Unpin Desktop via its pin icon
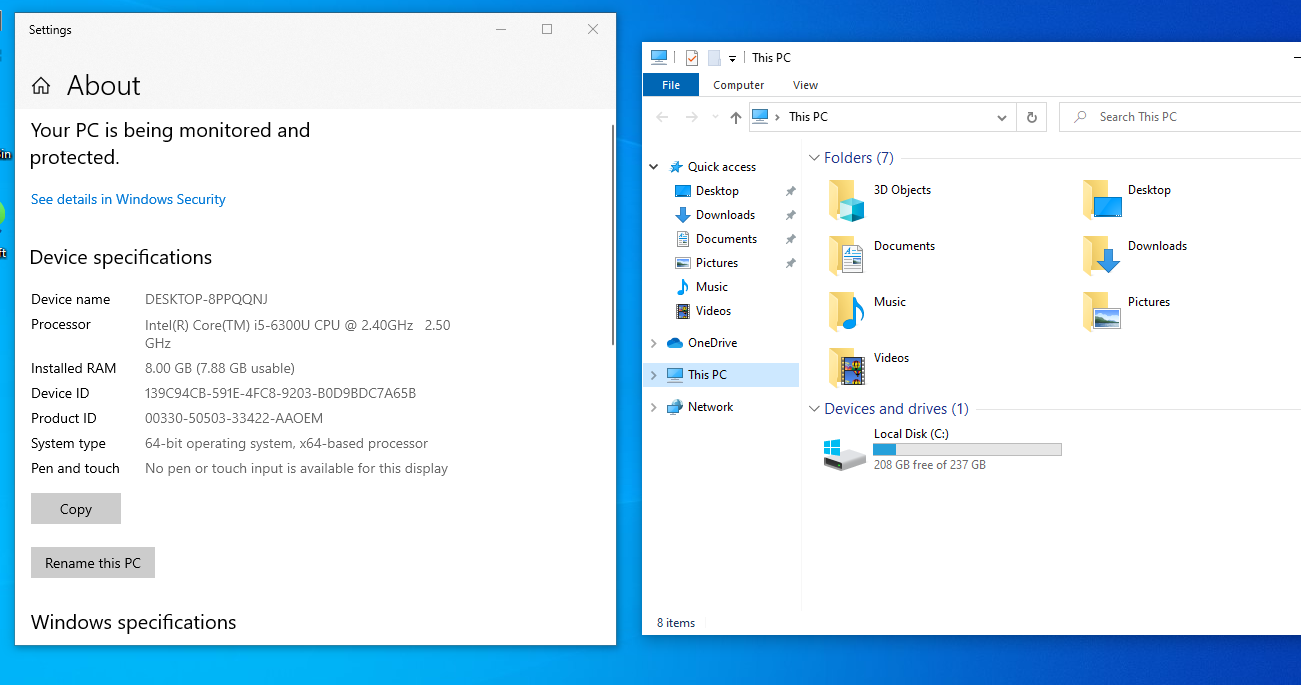1301x685 pixels. (x=790, y=191)
